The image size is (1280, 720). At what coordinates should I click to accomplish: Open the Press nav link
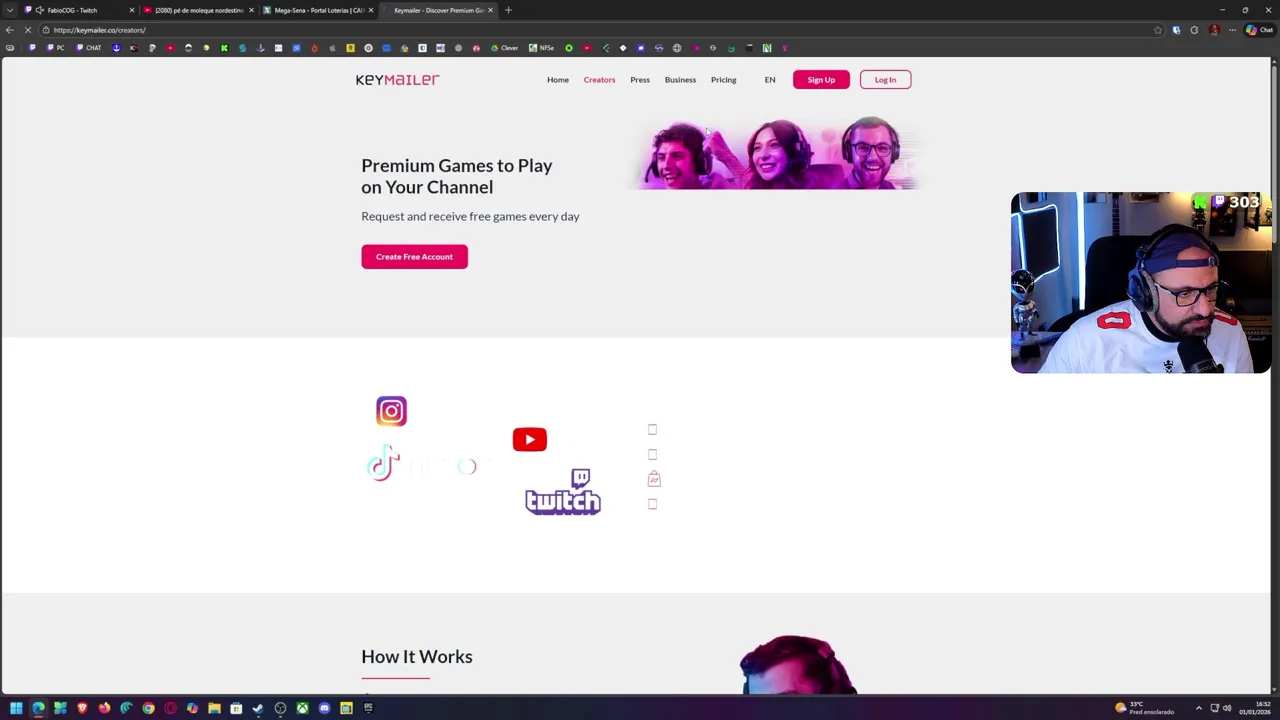pos(640,80)
